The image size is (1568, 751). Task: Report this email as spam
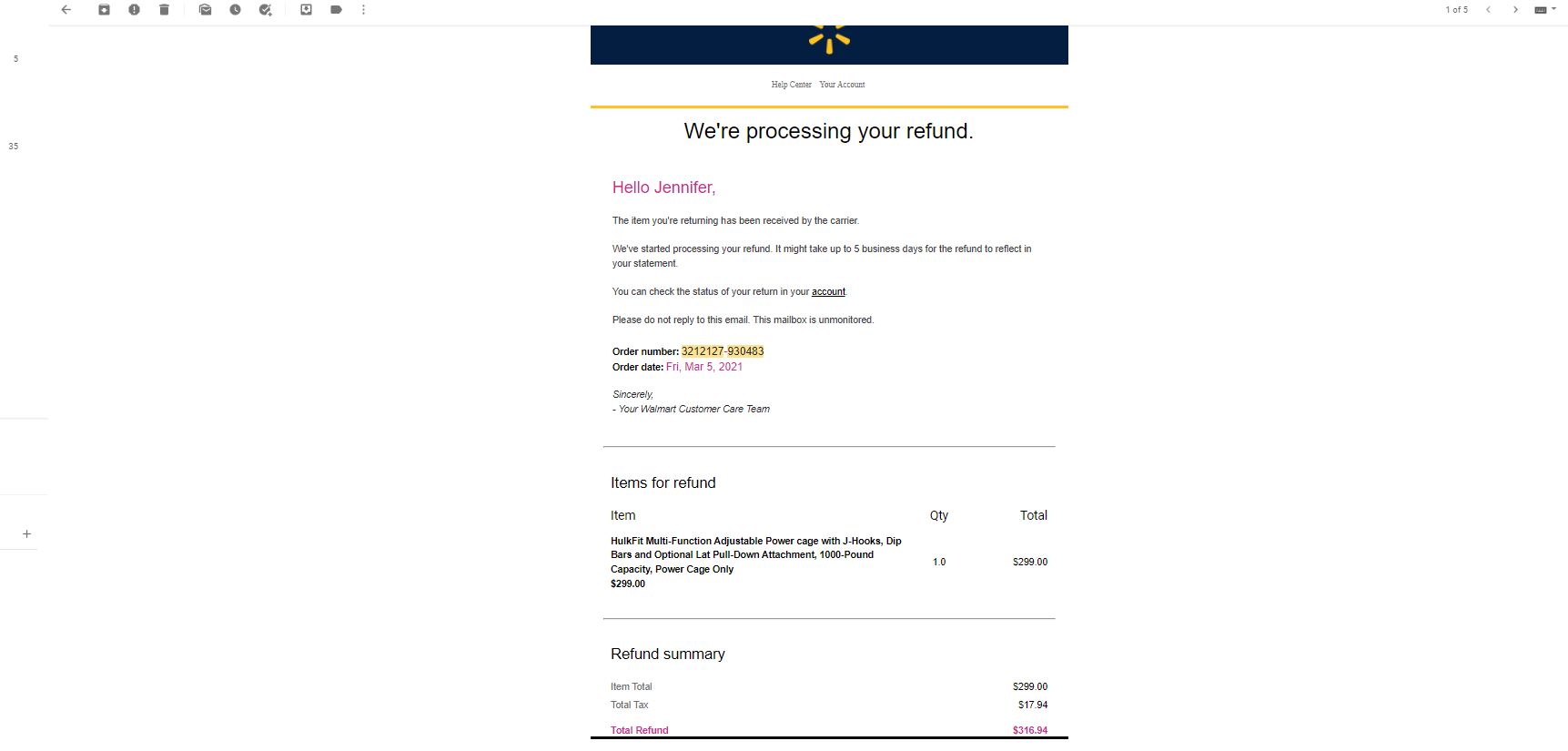coord(134,10)
